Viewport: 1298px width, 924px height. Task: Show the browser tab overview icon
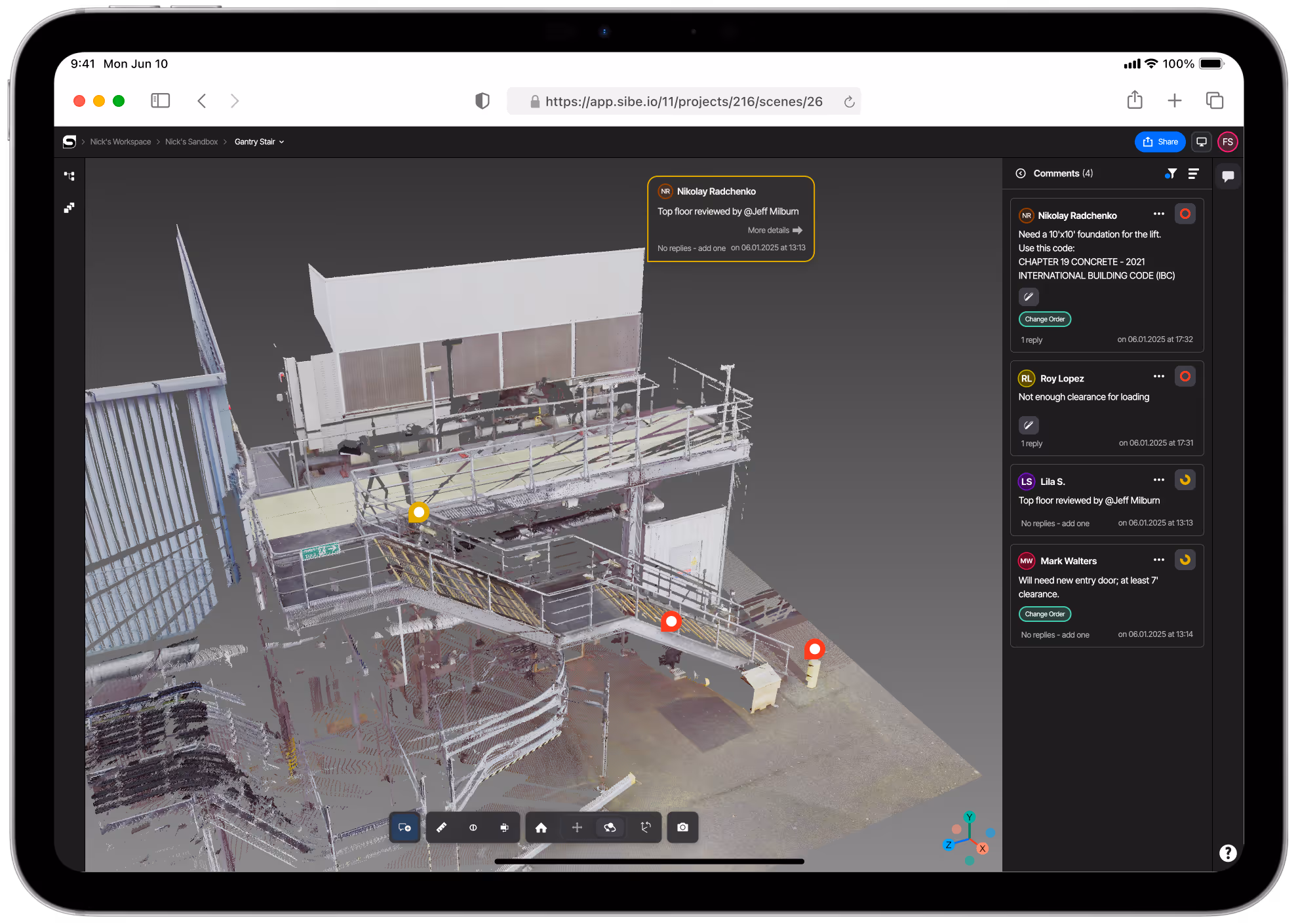[x=1215, y=100]
